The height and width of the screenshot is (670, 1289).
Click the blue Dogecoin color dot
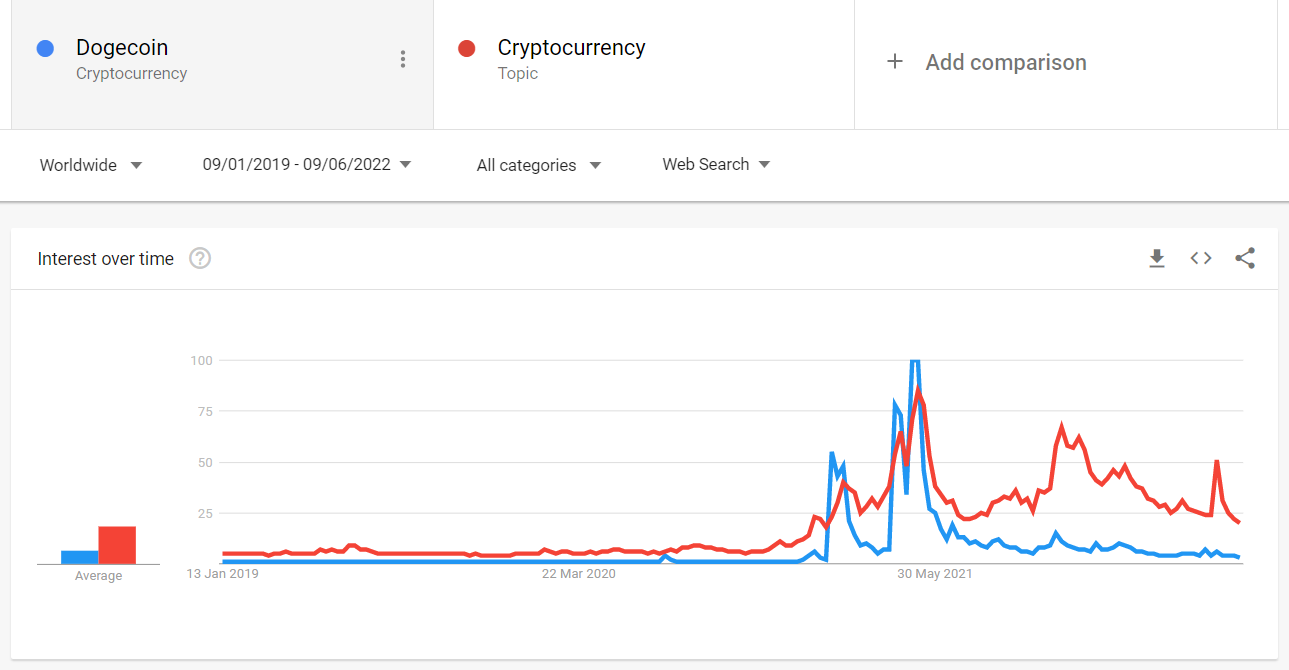(45, 48)
